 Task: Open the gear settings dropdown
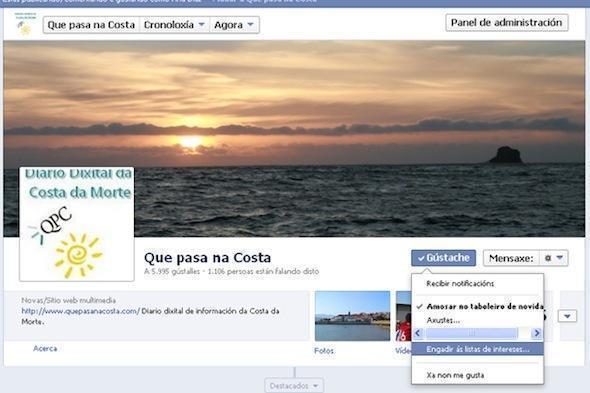554,258
